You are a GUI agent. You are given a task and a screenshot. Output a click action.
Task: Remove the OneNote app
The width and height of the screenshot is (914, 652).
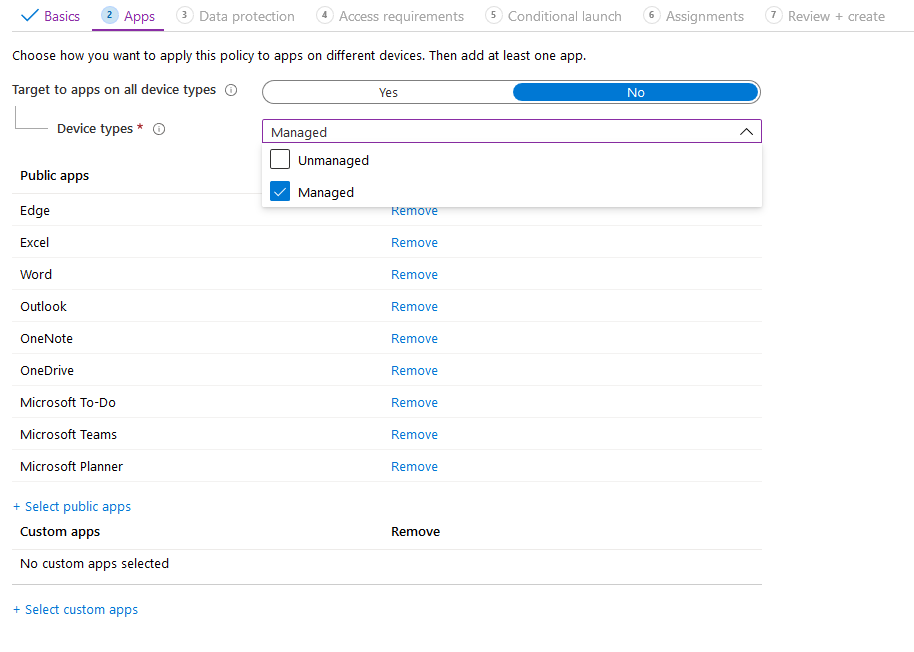point(414,339)
